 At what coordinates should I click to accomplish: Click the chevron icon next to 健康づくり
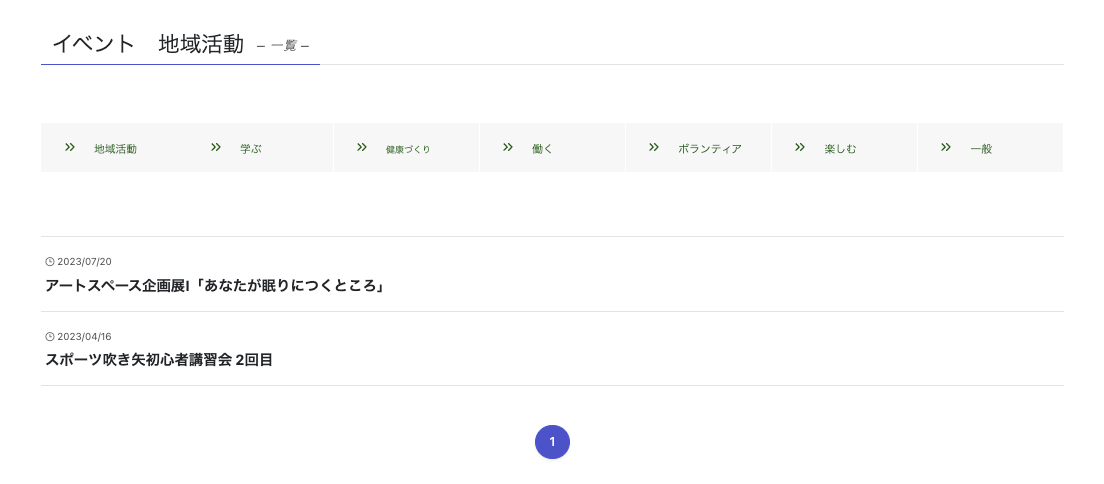coord(362,147)
